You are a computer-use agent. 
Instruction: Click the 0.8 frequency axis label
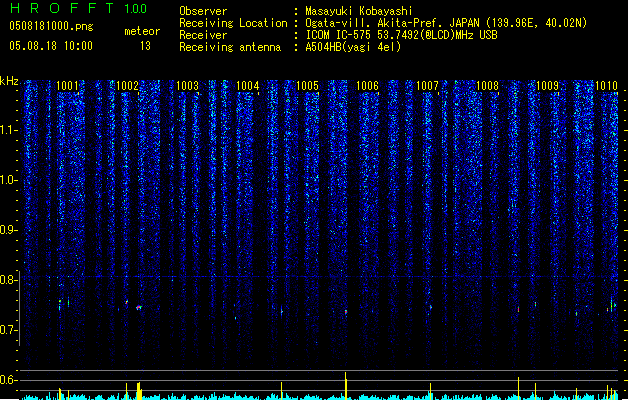(x=9, y=280)
